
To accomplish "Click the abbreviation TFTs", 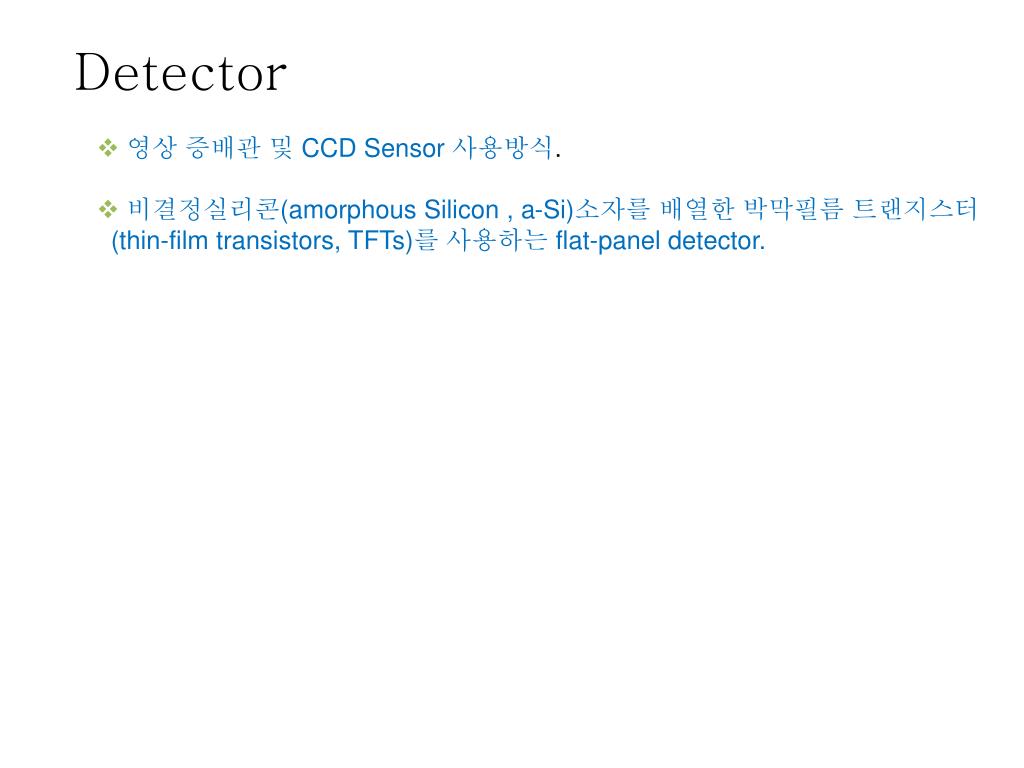I will pos(377,241).
